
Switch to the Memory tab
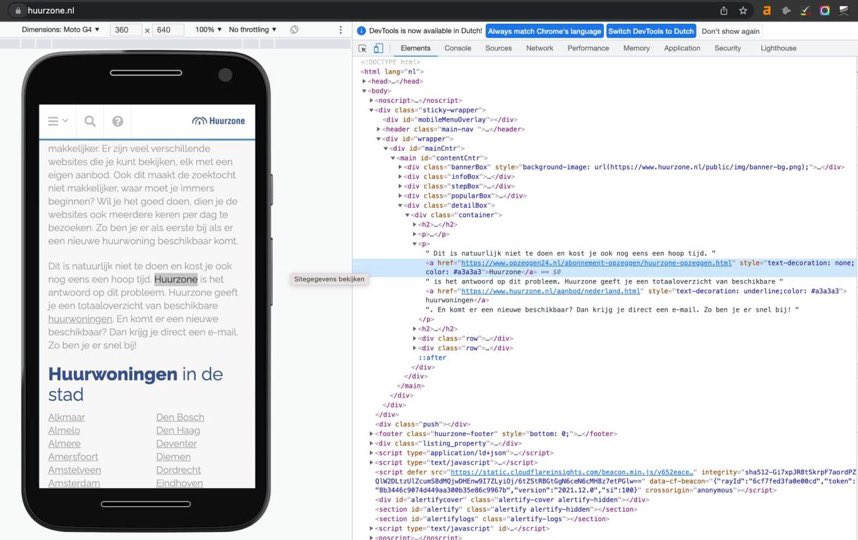636,48
